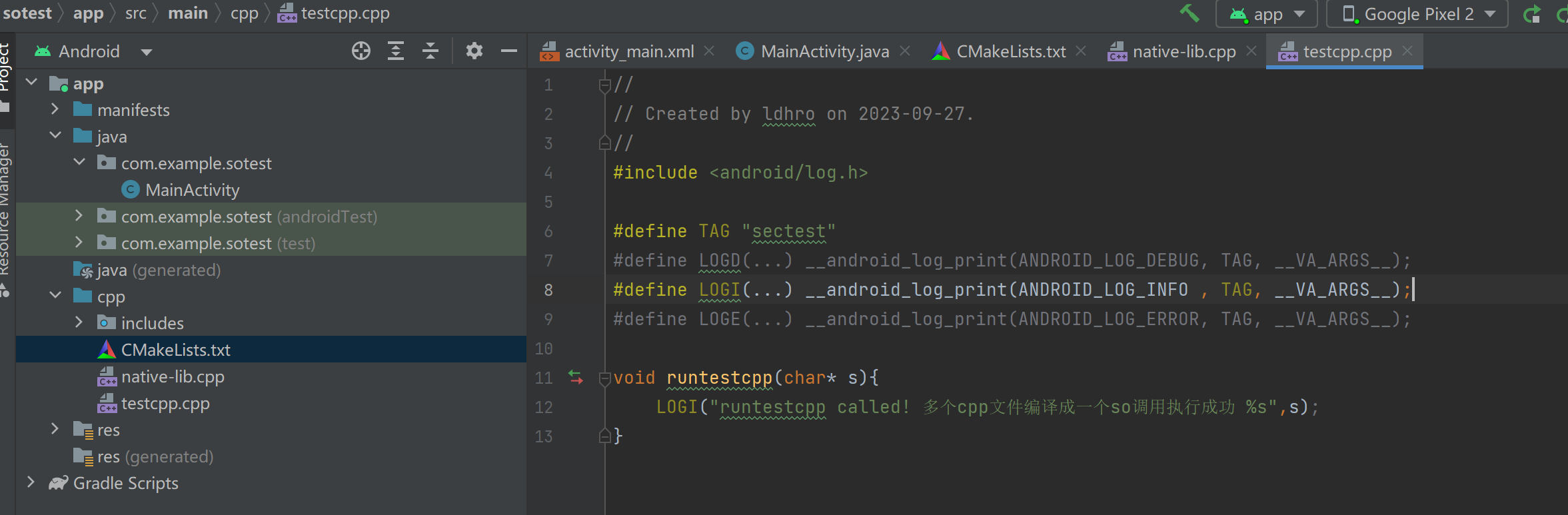Viewport: 1568px width, 515px height.
Task: Click main in the breadcrumb bar
Action: click(x=188, y=13)
